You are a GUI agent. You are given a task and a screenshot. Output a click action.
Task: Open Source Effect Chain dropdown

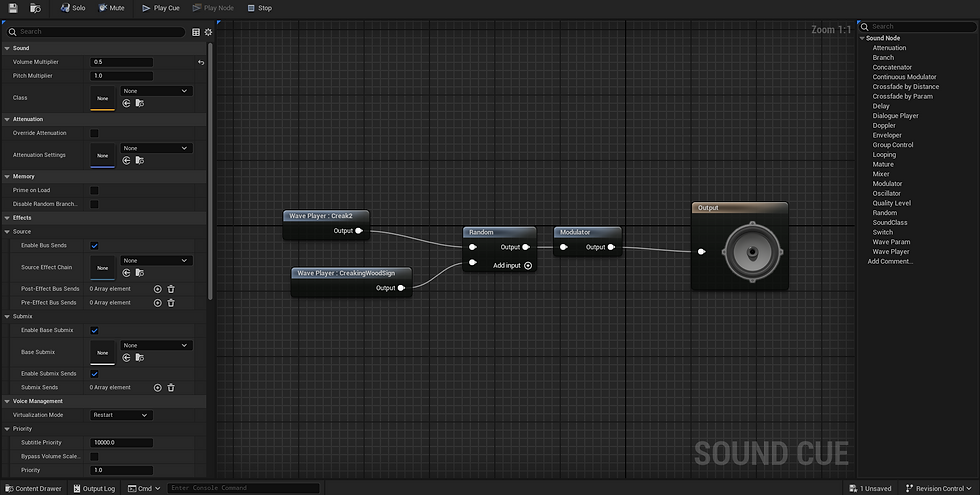pos(156,261)
